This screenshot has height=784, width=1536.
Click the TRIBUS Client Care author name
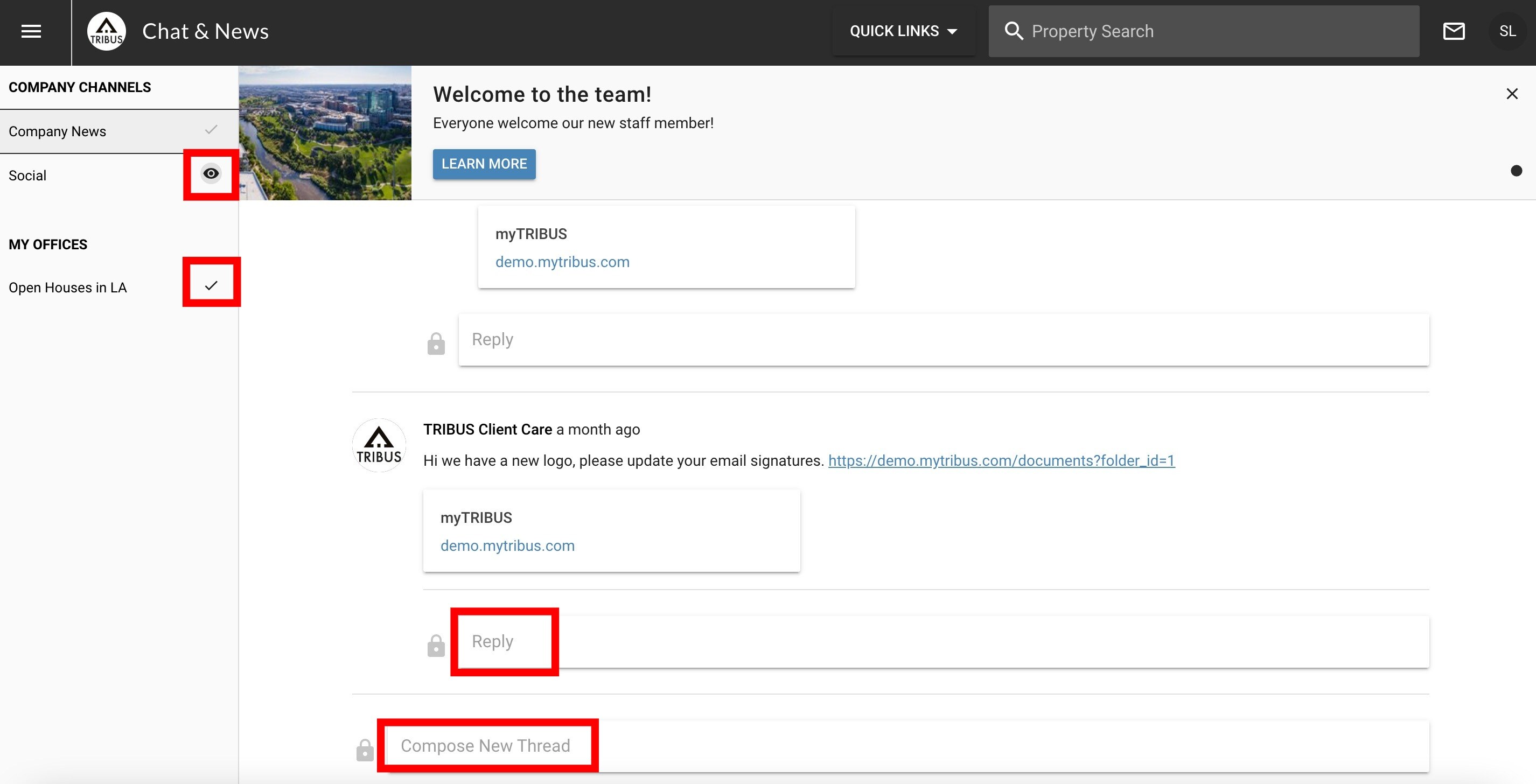click(488, 429)
